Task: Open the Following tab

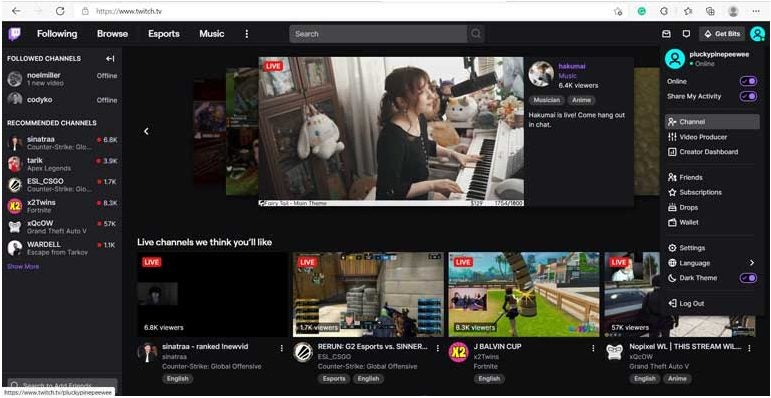Action: (x=57, y=34)
